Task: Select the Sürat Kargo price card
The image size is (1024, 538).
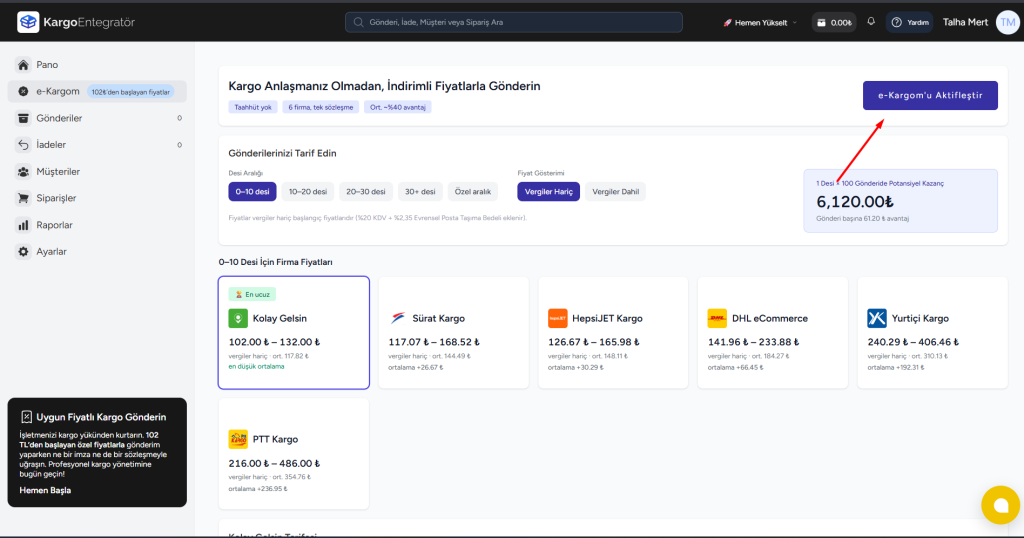Action: click(453, 332)
